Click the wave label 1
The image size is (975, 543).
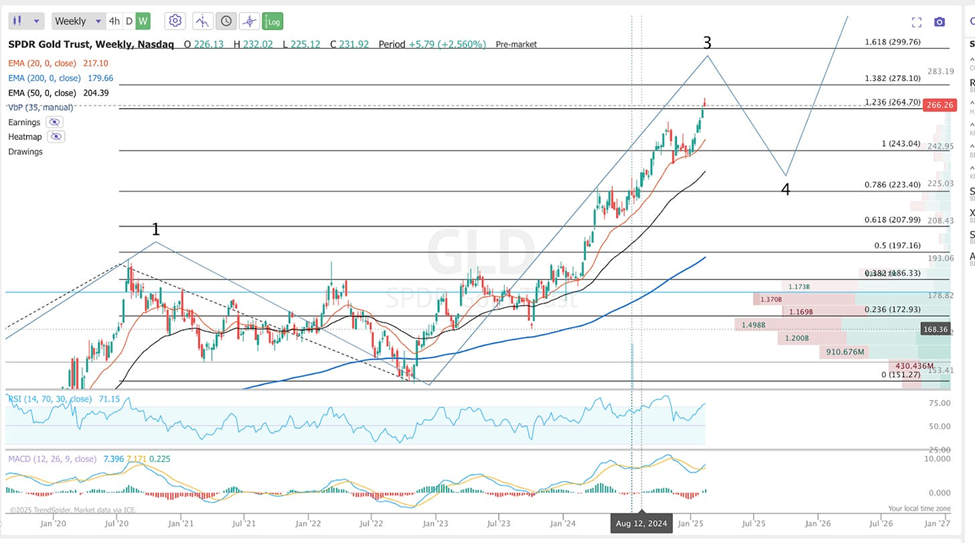155,230
